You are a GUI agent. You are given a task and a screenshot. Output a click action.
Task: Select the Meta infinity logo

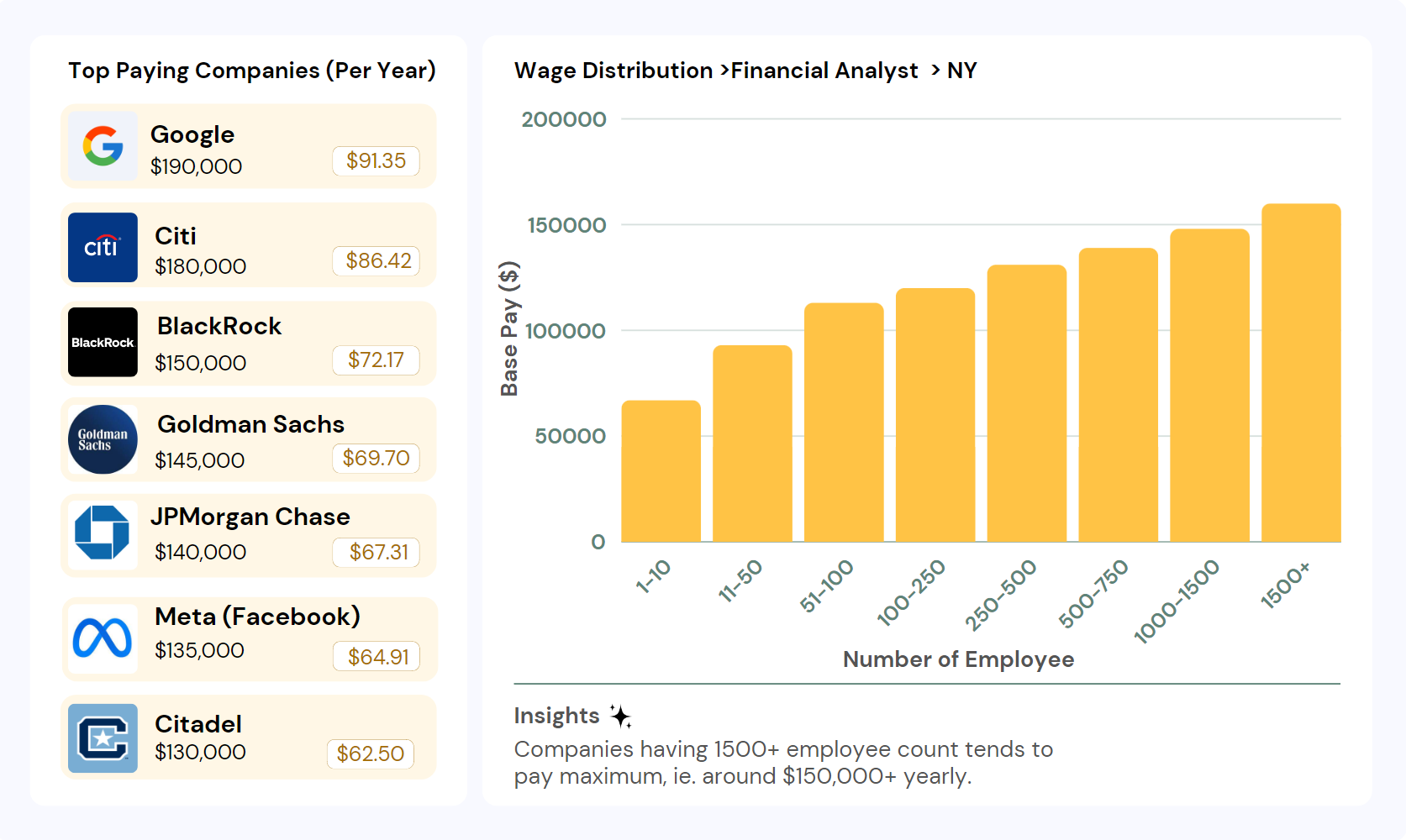(102, 638)
